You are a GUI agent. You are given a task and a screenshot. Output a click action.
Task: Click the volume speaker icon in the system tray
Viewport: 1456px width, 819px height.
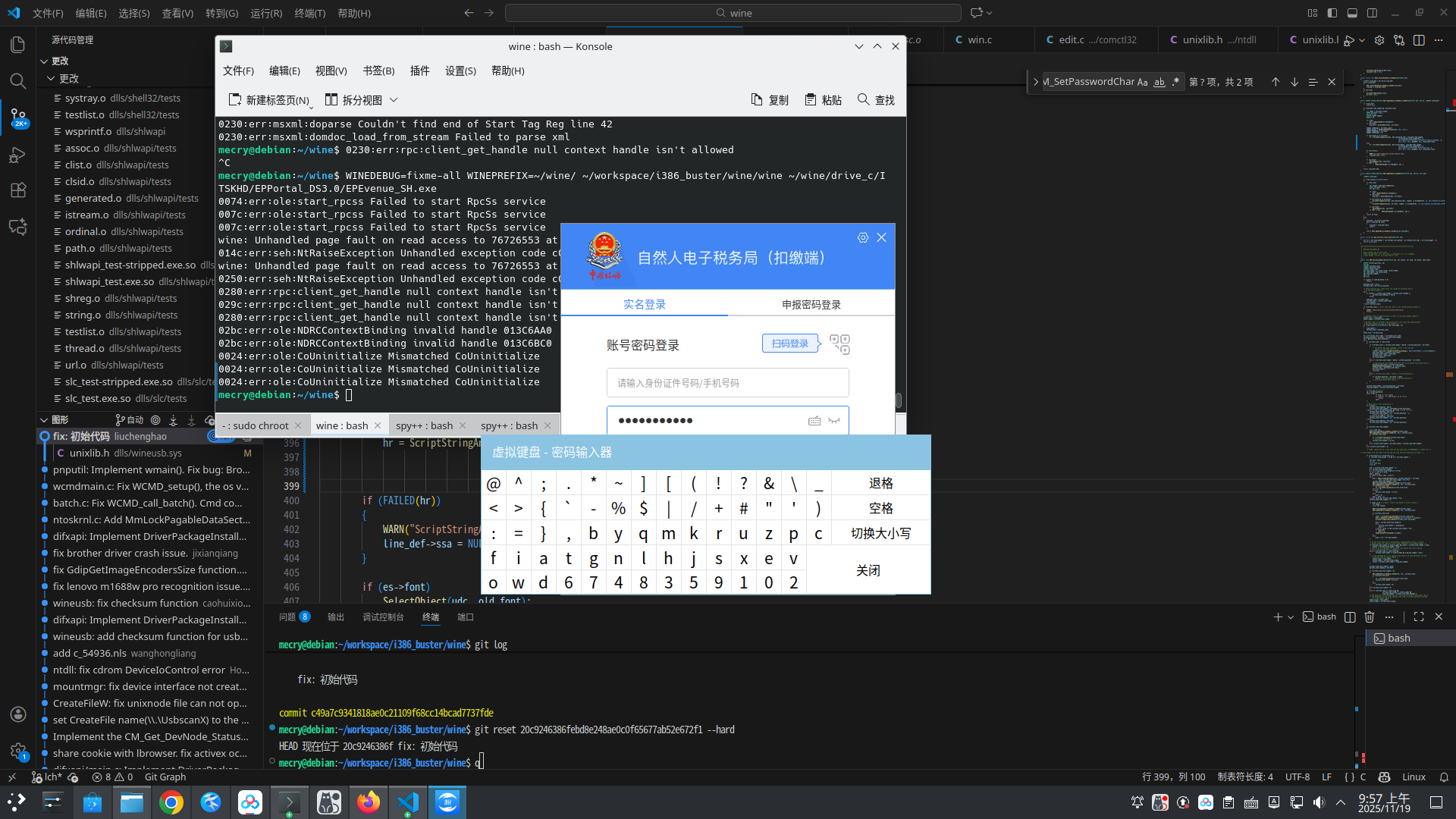pyautogui.click(x=1319, y=802)
